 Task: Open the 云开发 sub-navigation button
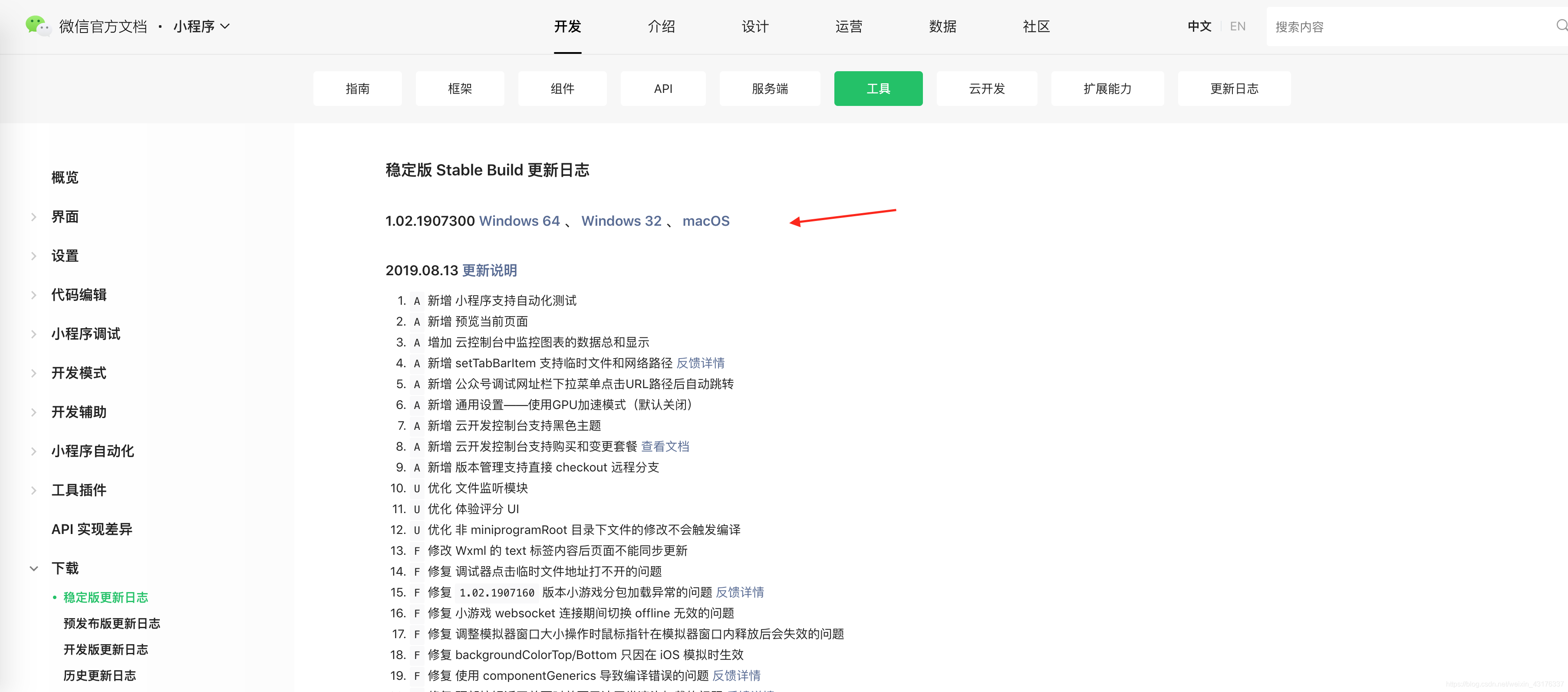click(987, 88)
